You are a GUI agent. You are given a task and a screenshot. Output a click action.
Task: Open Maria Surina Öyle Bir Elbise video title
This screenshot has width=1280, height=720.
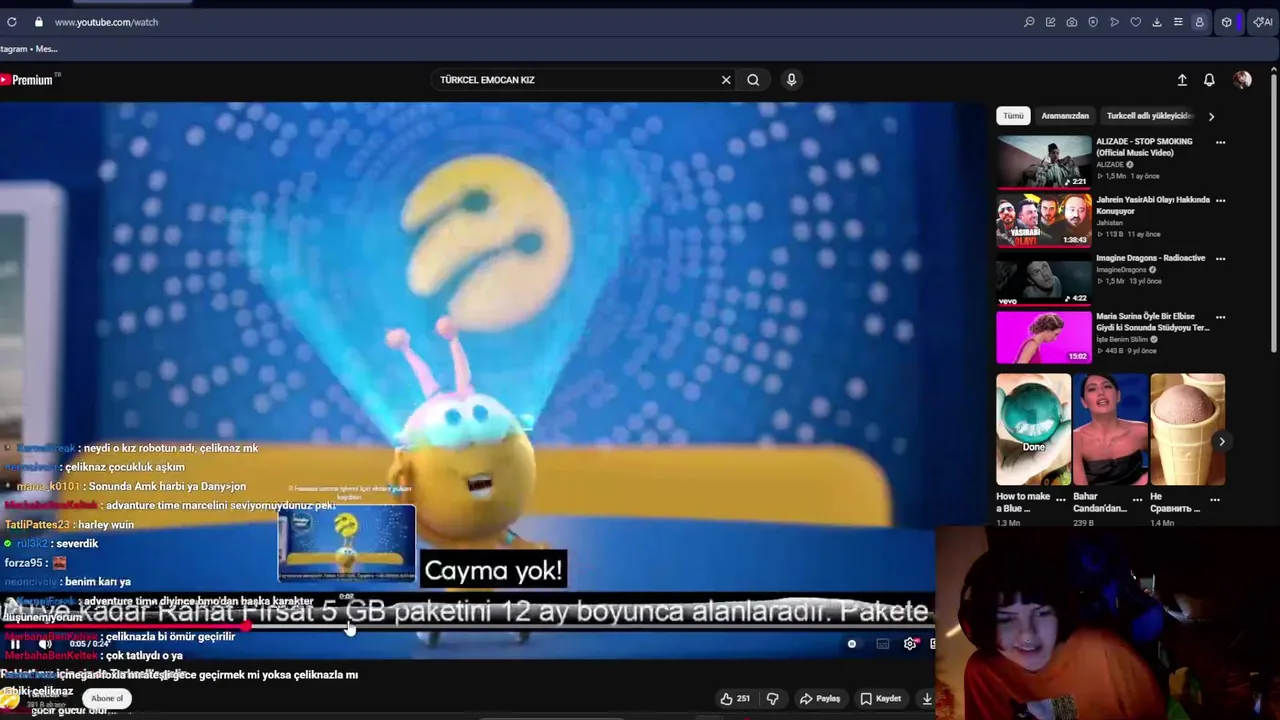coord(1153,322)
